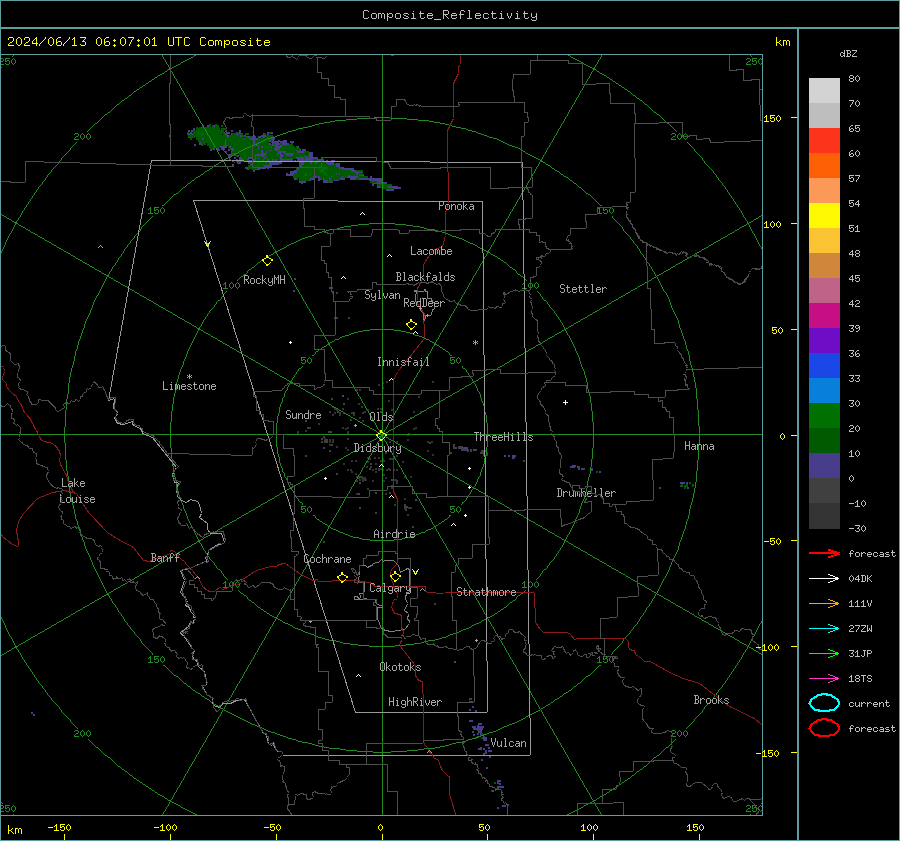The width and height of the screenshot is (900, 841).
Task: Click the cyan current ellipse icon
Action: click(x=824, y=703)
